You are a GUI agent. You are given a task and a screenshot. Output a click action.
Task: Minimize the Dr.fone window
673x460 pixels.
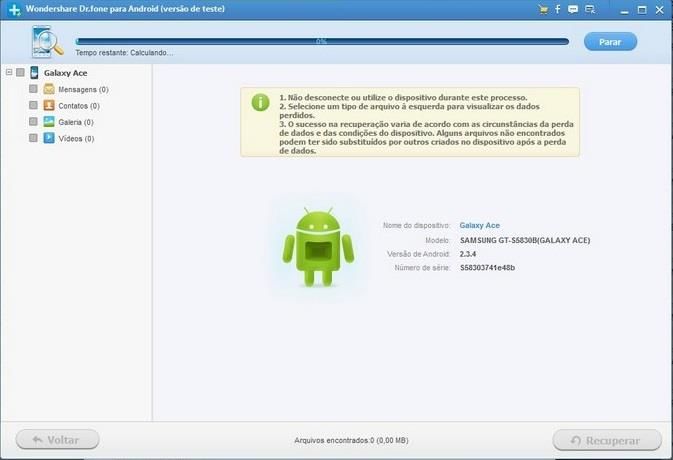coord(624,10)
